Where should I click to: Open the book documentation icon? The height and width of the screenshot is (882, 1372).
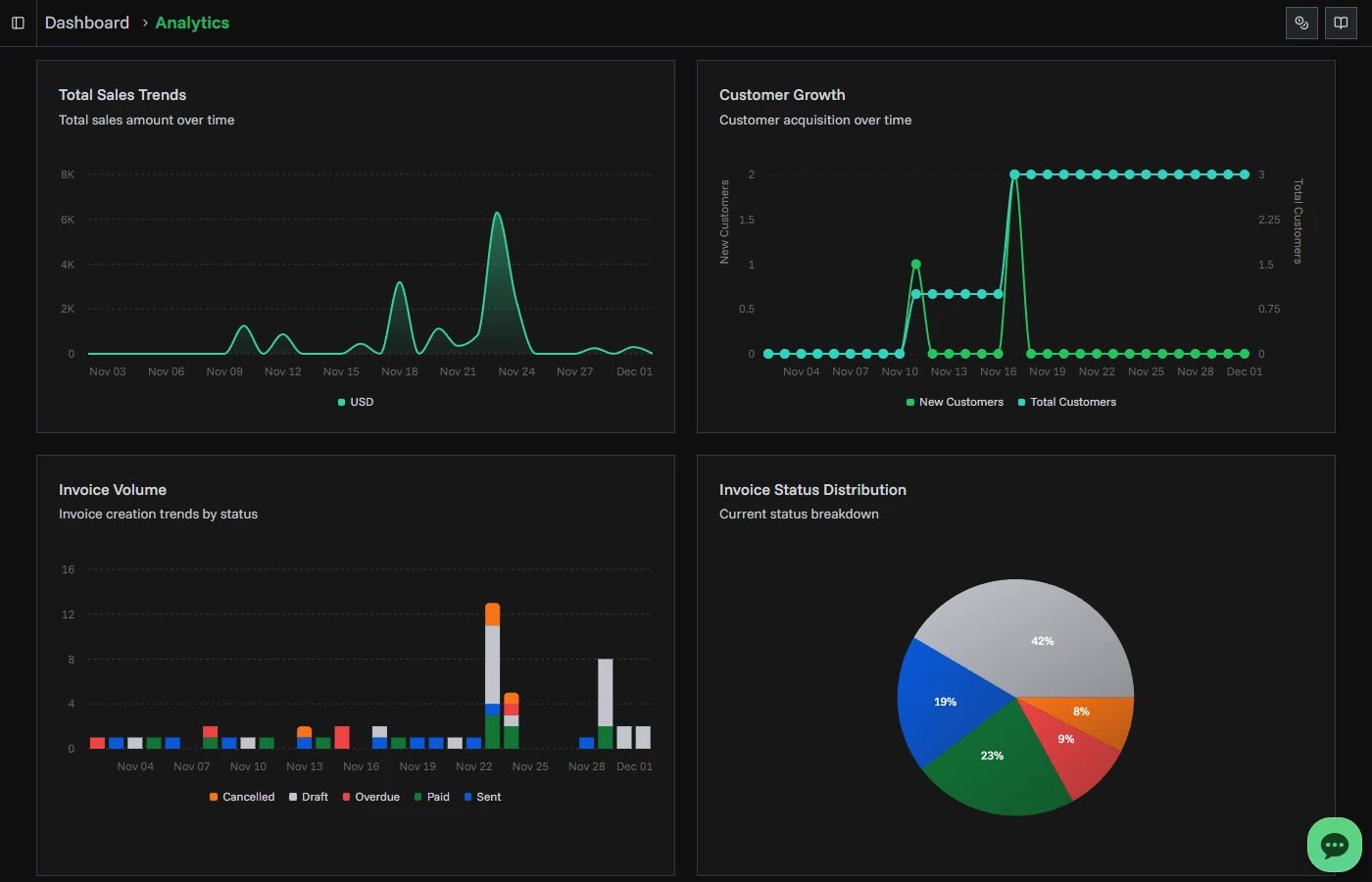click(x=1341, y=23)
